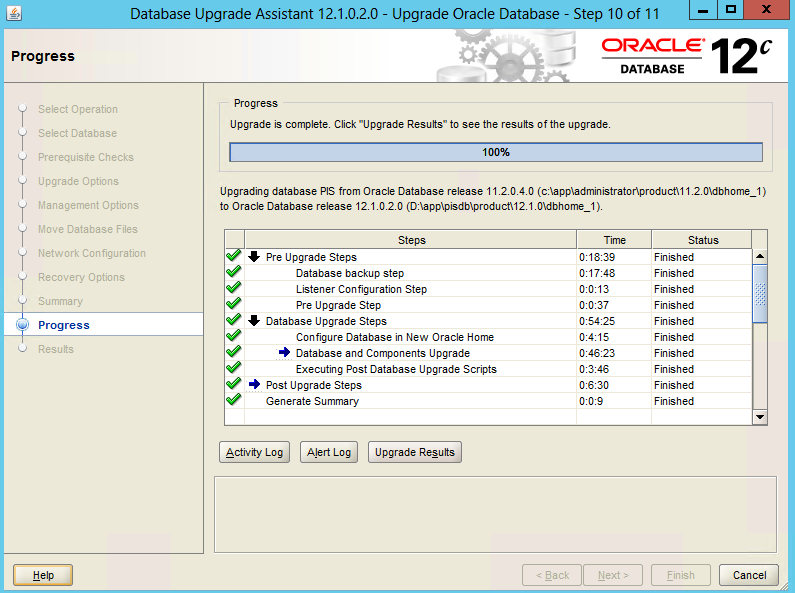
Task: Click the Help button
Action: [x=43, y=575]
